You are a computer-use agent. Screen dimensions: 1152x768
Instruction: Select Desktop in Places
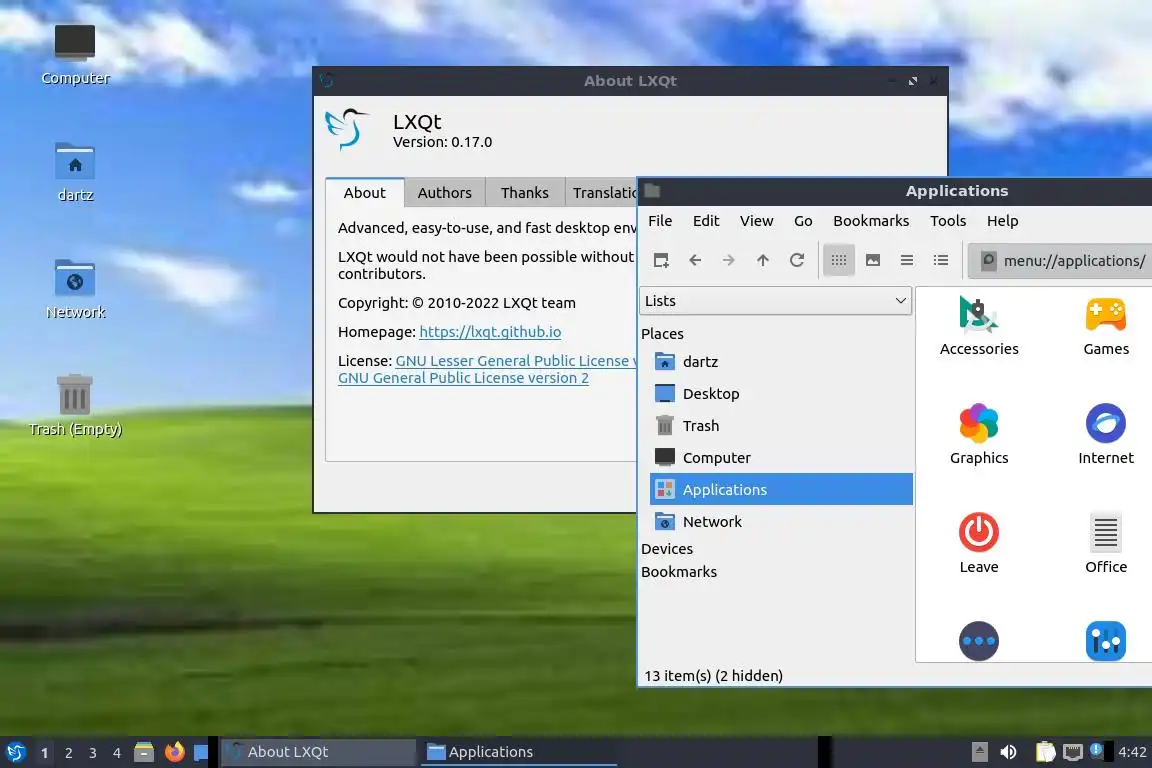781,393
